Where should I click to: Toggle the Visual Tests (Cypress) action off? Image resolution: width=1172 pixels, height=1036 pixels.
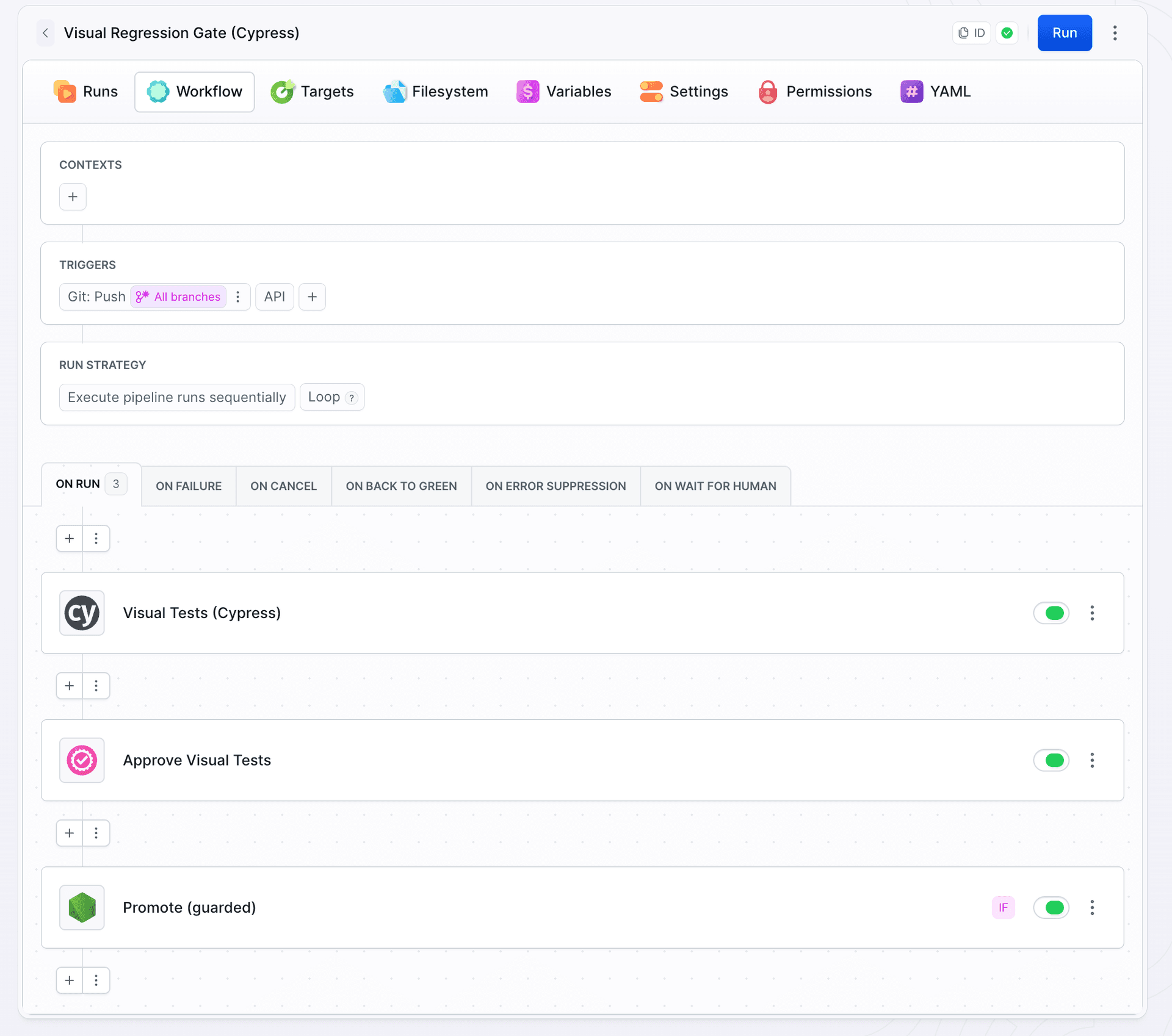1051,613
